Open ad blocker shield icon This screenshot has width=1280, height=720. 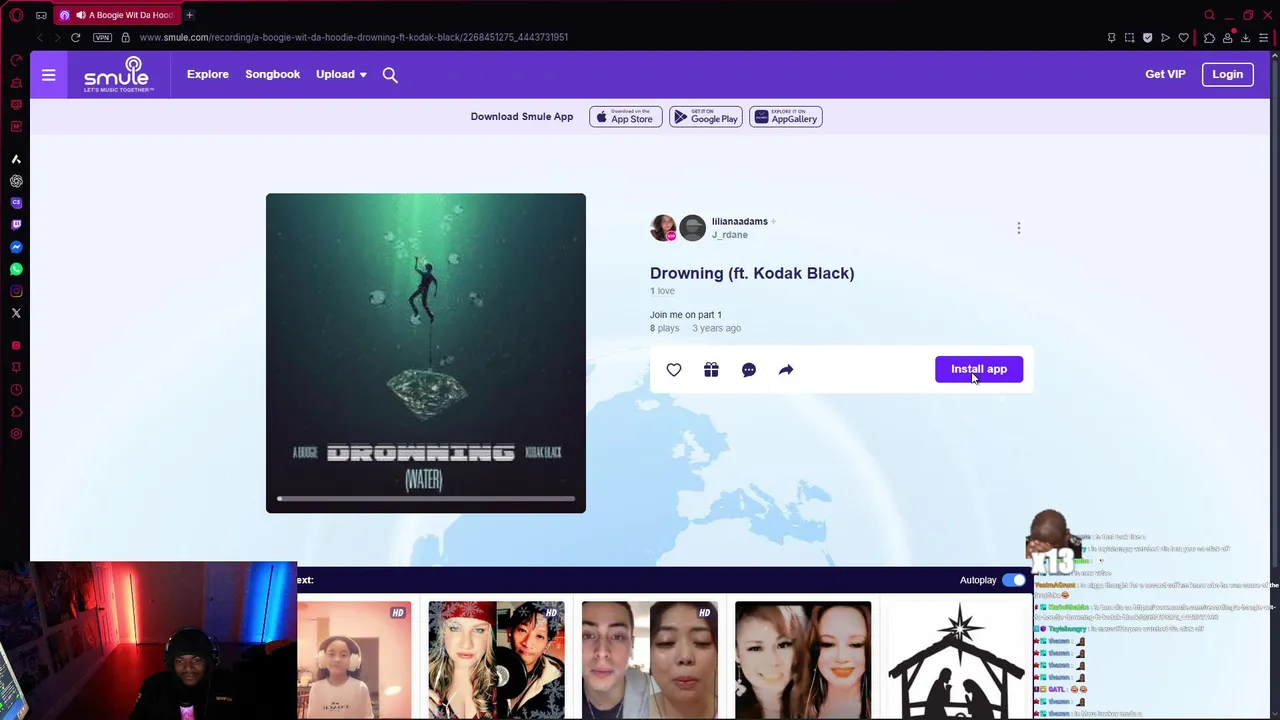tap(1147, 37)
